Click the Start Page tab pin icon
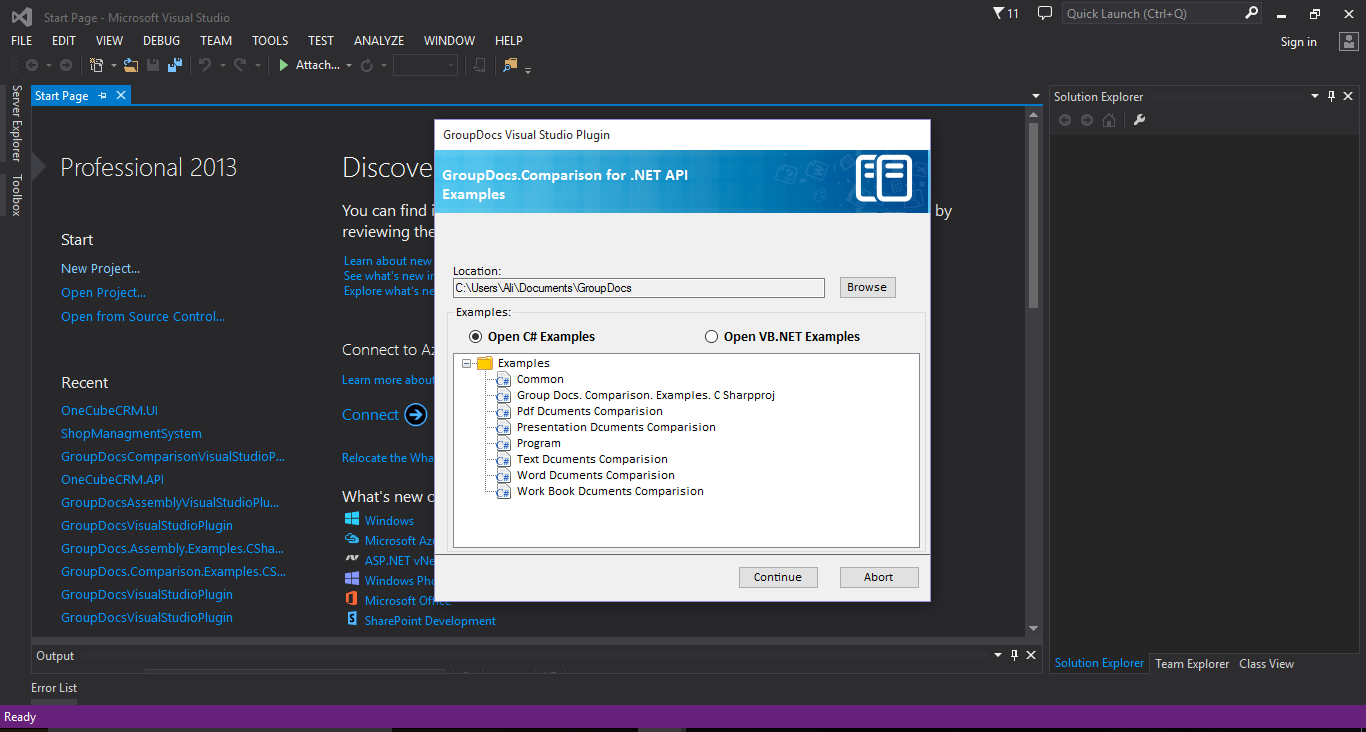 pyautogui.click(x=102, y=96)
